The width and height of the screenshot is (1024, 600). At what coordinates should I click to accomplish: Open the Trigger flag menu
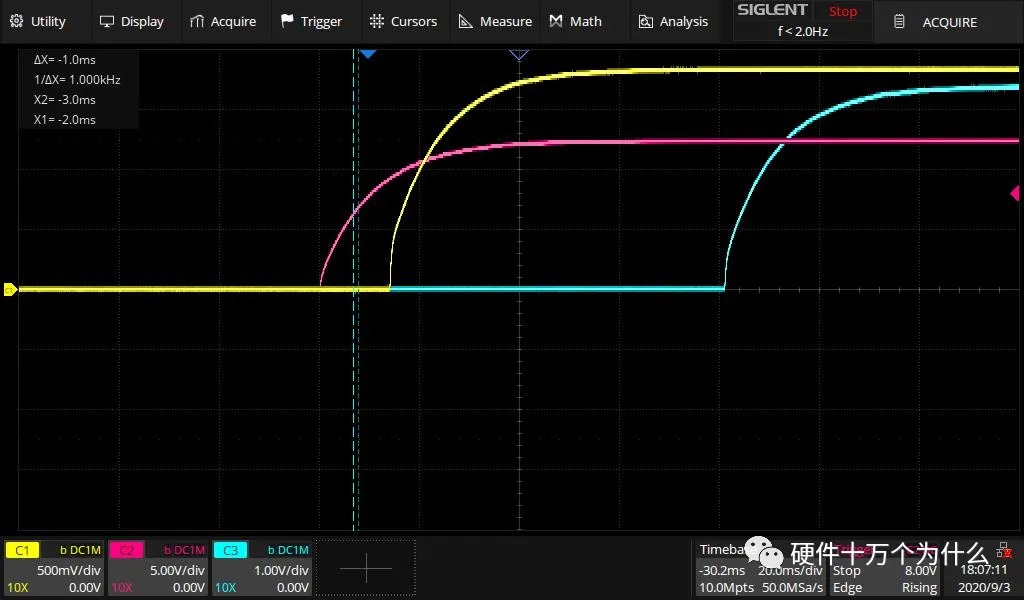tap(311, 21)
